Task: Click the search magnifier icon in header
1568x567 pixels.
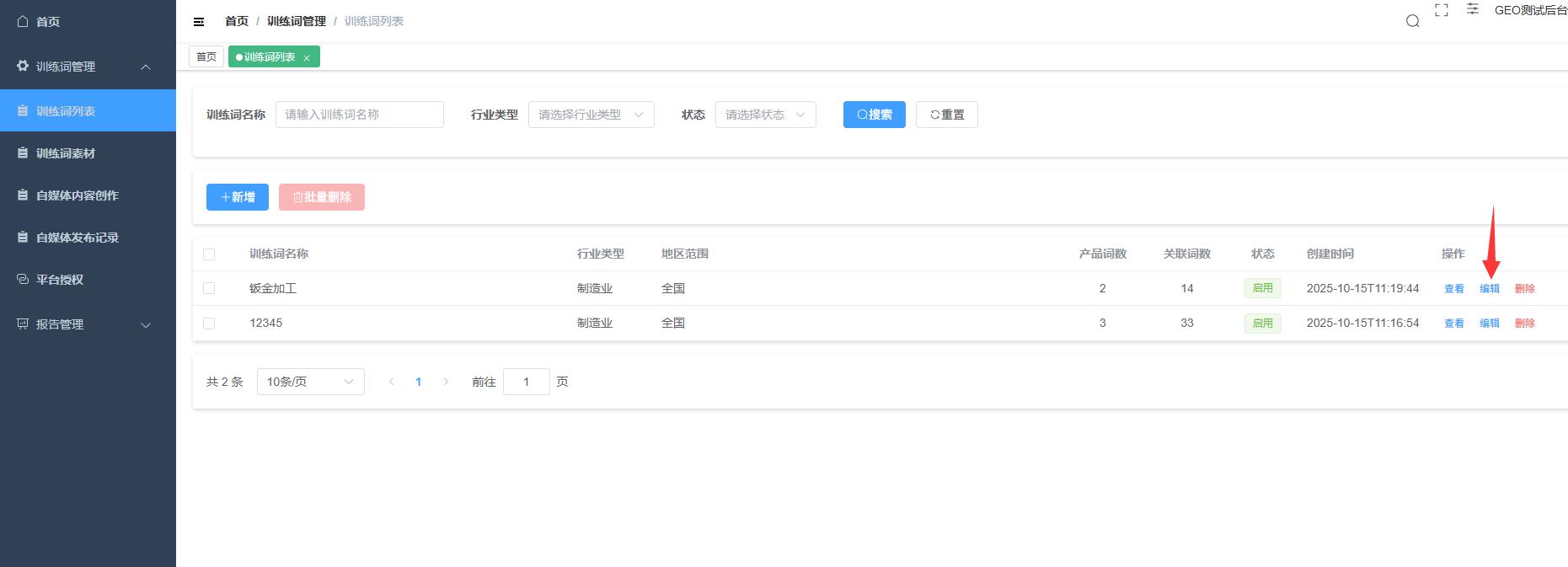Action: 1413,21
